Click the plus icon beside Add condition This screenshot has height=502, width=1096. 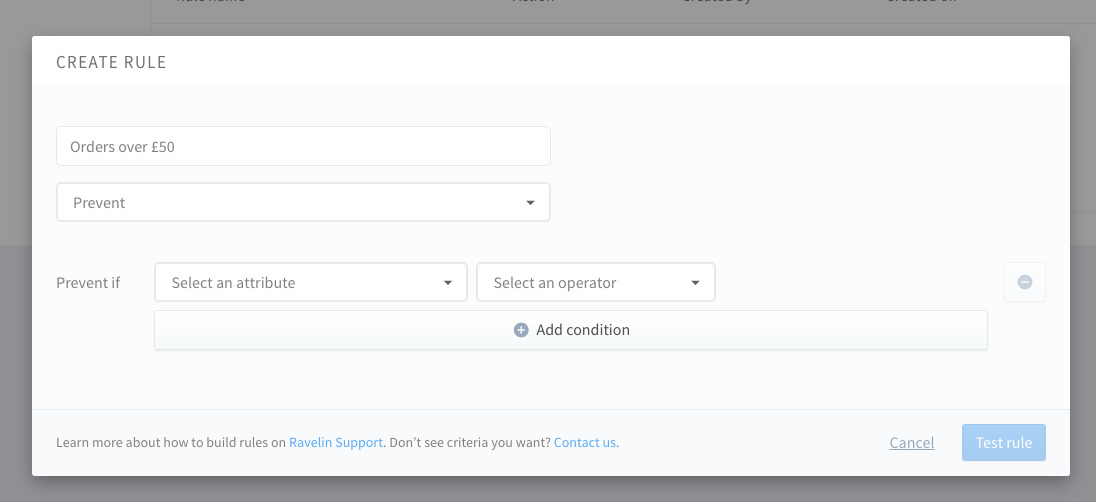click(x=521, y=330)
